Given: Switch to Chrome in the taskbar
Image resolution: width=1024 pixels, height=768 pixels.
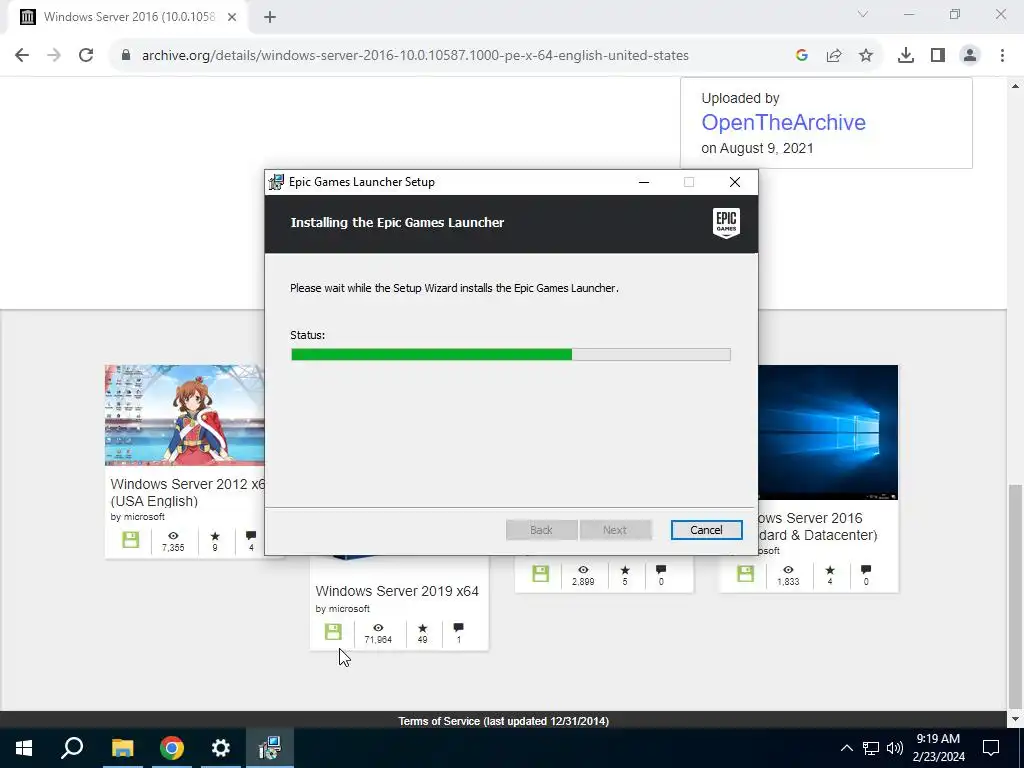Looking at the screenshot, I should click(x=172, y=748).
